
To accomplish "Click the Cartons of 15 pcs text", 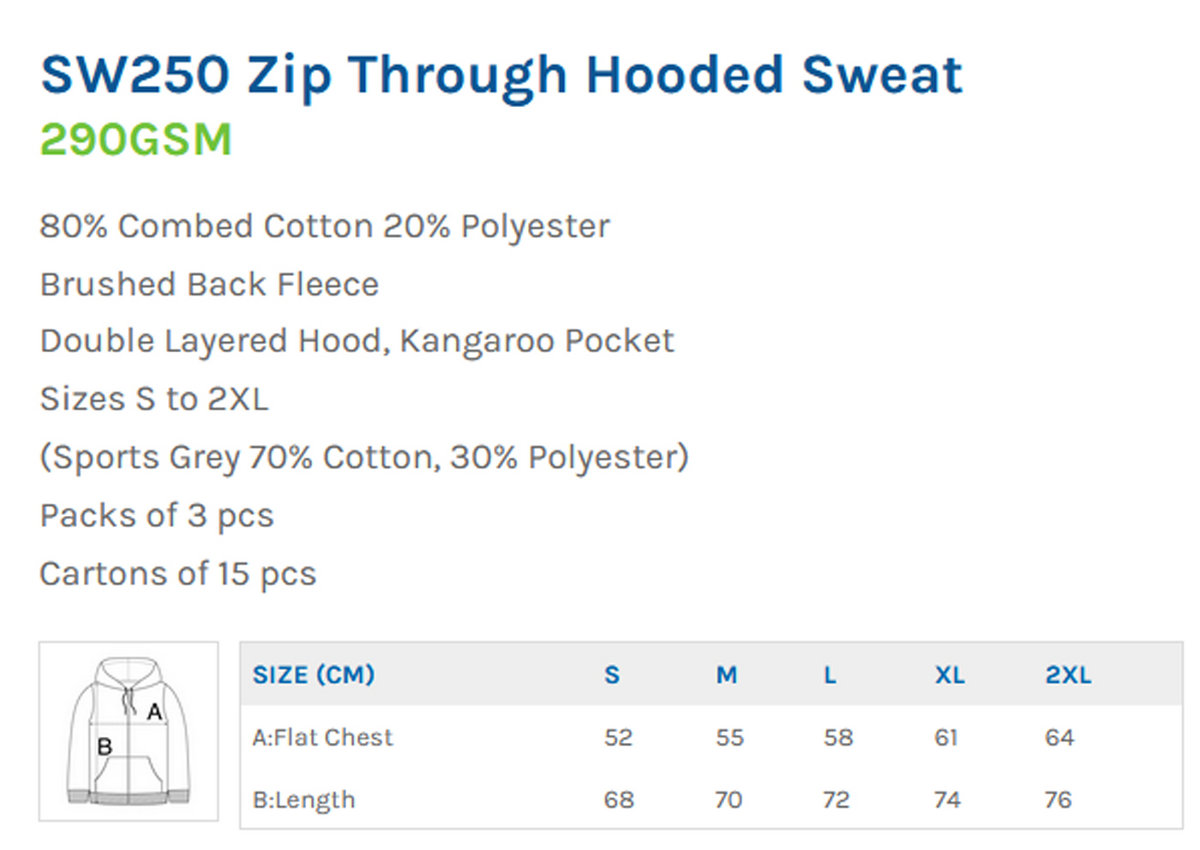I will [x=178, y=574].
